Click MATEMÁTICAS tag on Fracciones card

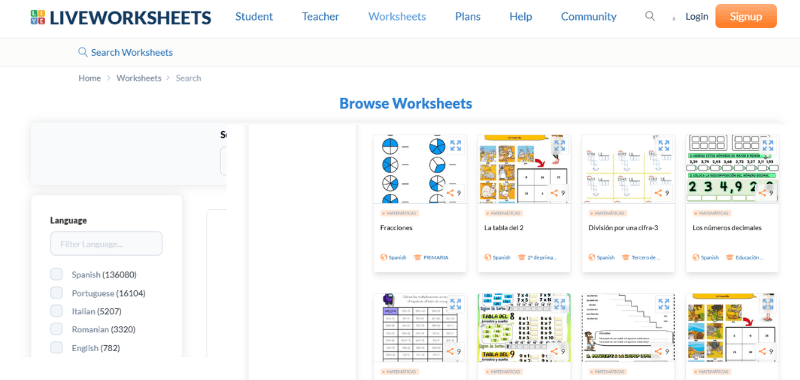[398, 213]
